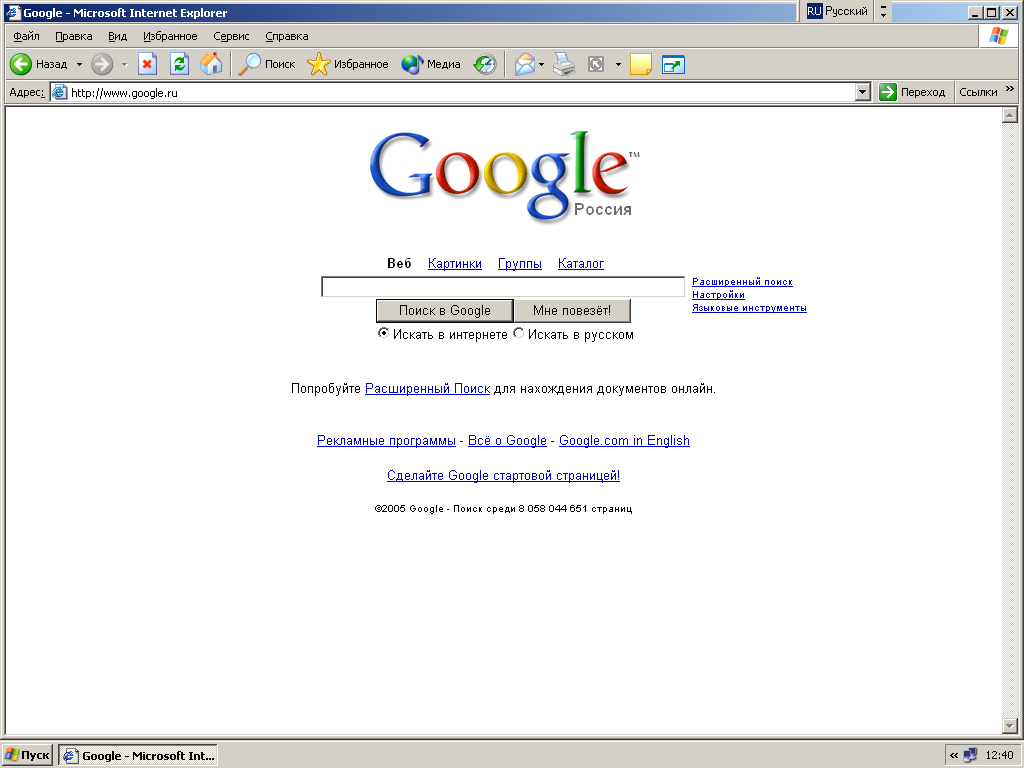Viewport: 1024px width, 768px height.
Task: Open the Файл menu
Action: 26,37
